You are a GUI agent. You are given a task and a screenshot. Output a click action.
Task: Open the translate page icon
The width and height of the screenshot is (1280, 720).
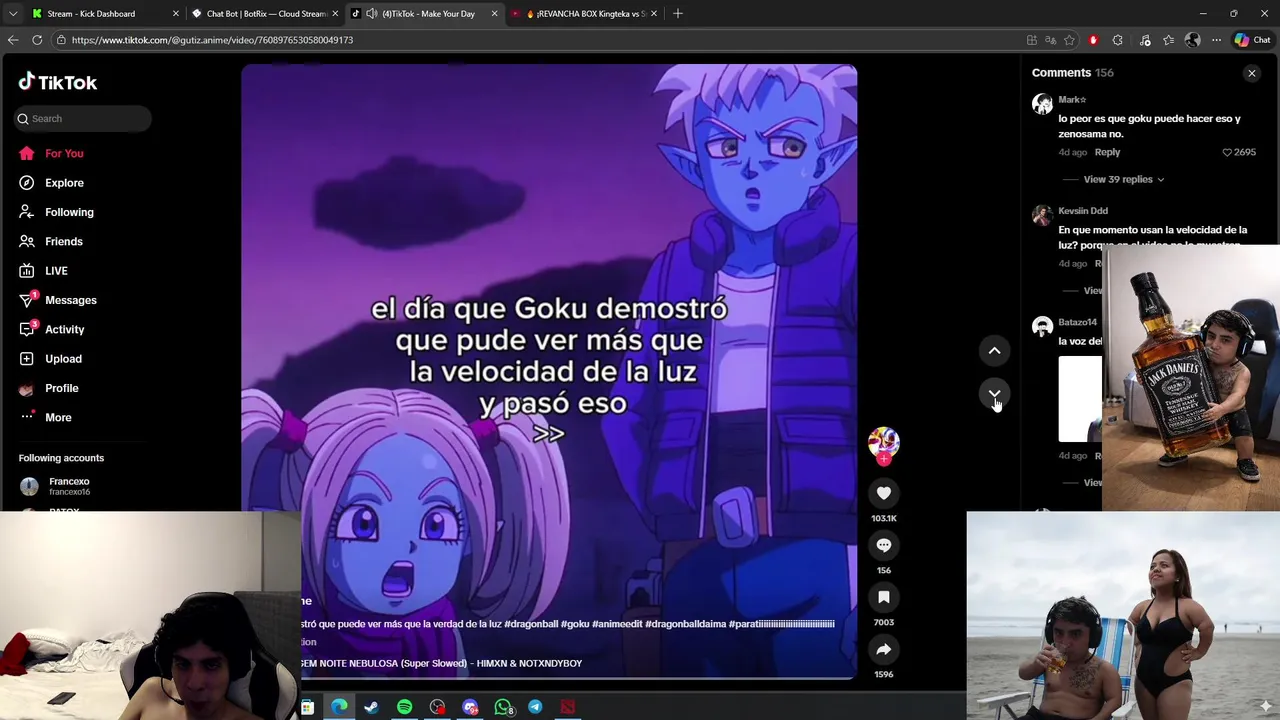(1051, 40)
